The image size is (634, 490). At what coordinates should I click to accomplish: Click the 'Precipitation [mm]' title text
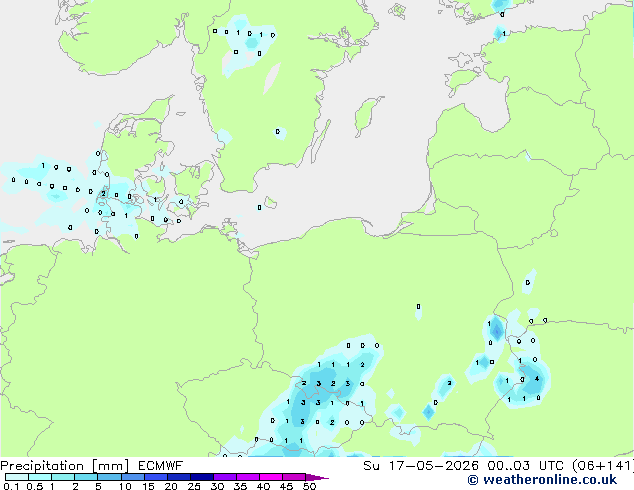[x=64, y=466]
